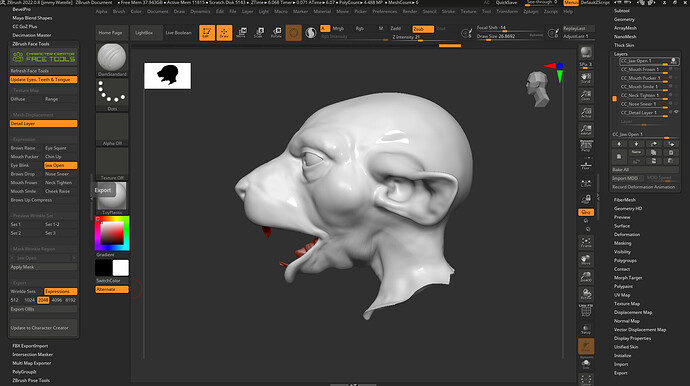Click the white secondary color swatch

[x=121, y=268]
